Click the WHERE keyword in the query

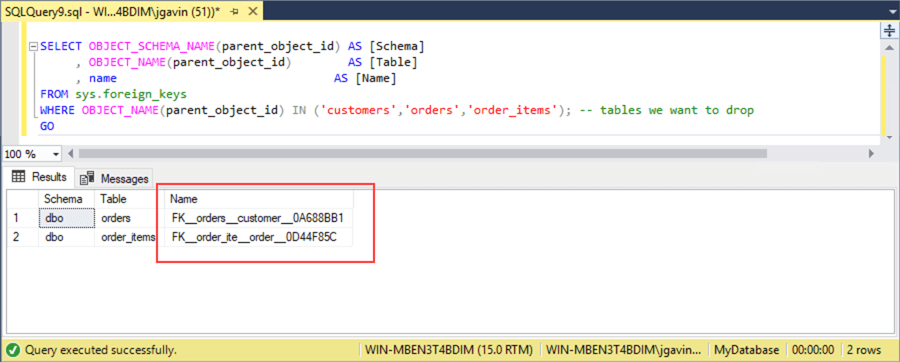[x=57, y=110]
